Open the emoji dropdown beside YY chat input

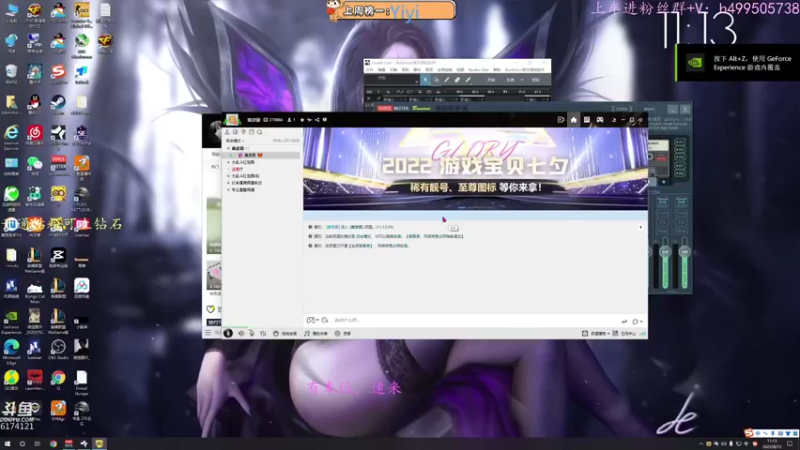(312, 320)
